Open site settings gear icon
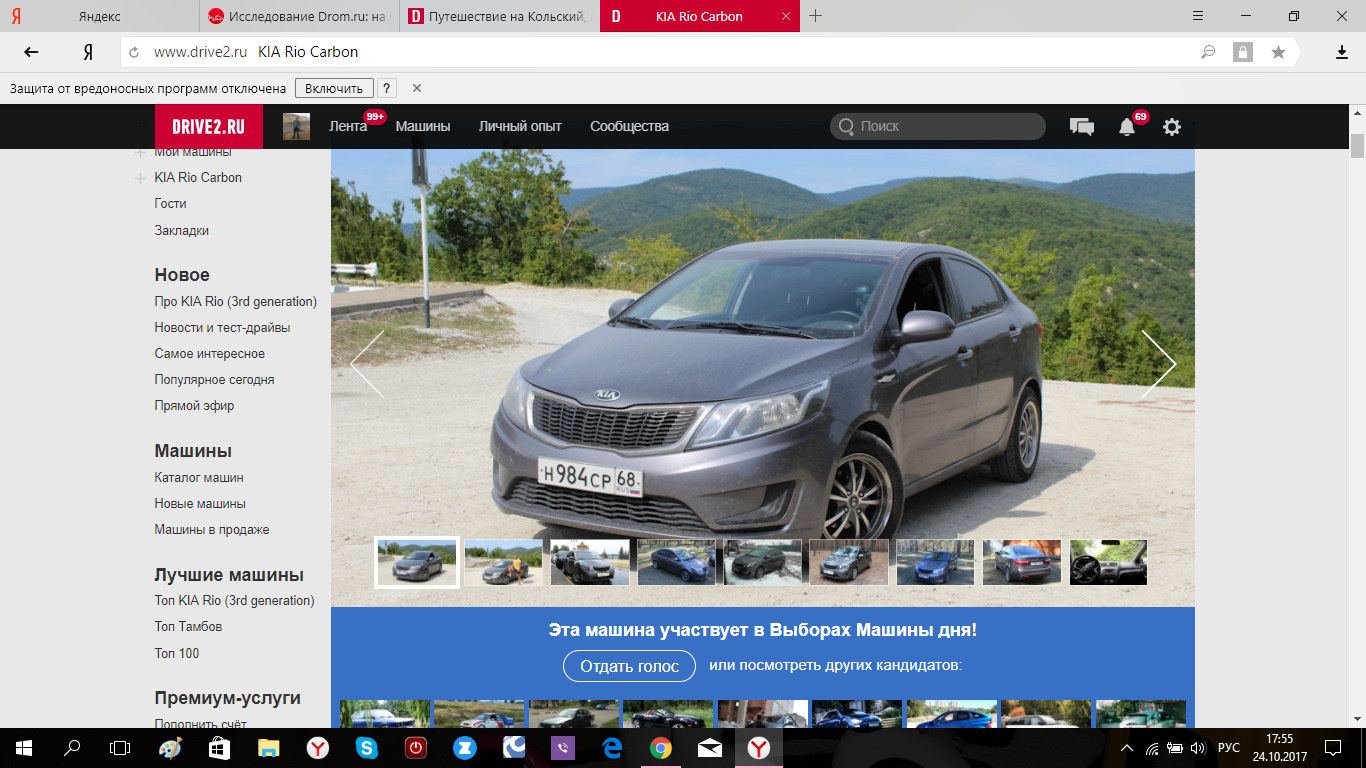1366x768 pixels. (x=1172, y=127)
